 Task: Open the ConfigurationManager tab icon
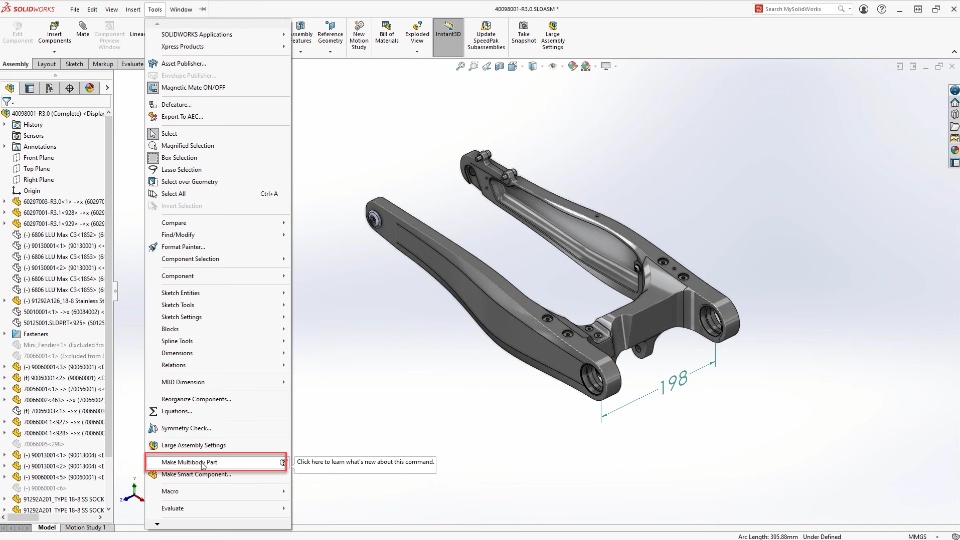pyautogui.click(x=50, y=88)
